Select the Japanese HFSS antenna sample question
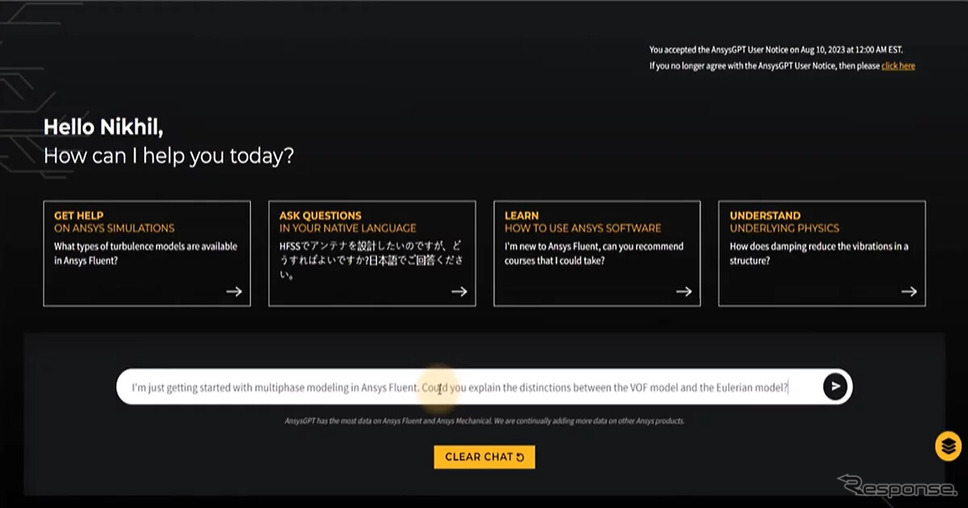This screenshot has width=968, height=508. click(370, 260)
